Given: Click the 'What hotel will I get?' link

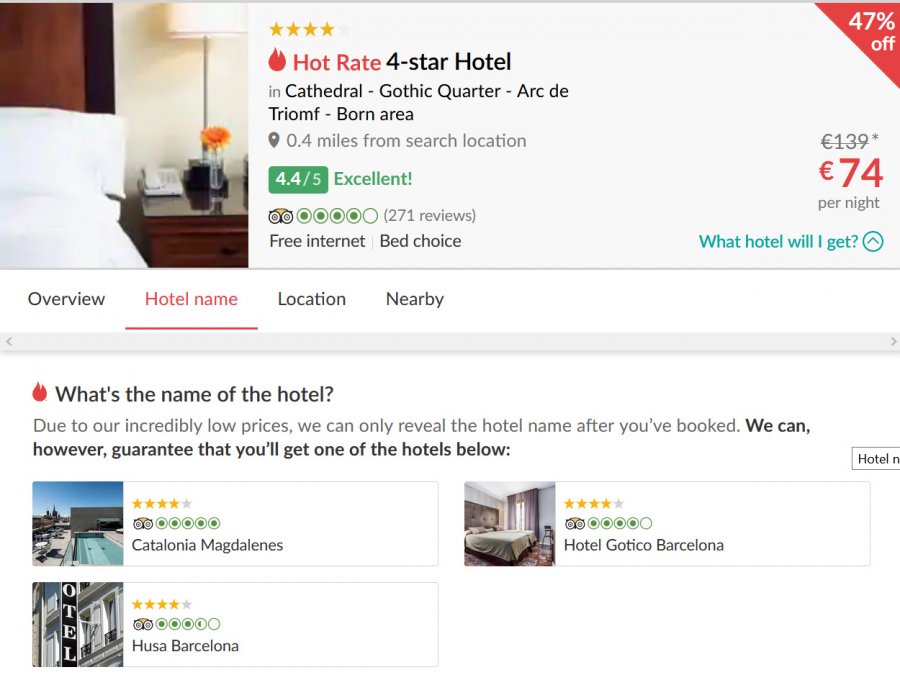Looking at the screenshot, I should [778, 241].
